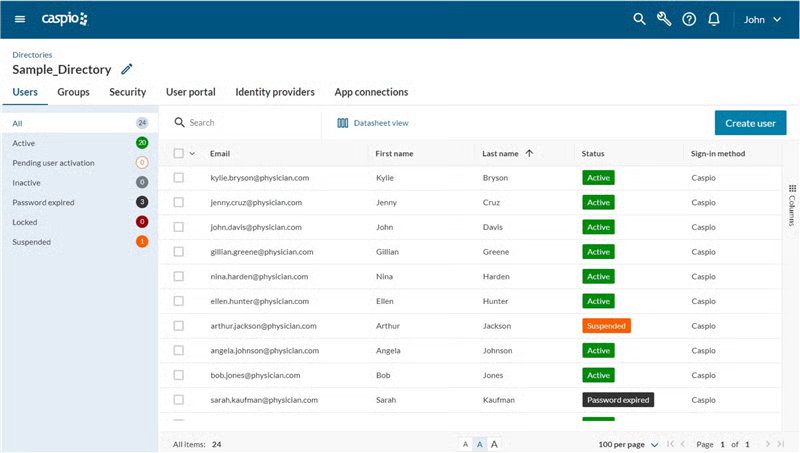Screen dimensions: 800x453
Task: Click the Password expired count badge 3
Action: 142,202
